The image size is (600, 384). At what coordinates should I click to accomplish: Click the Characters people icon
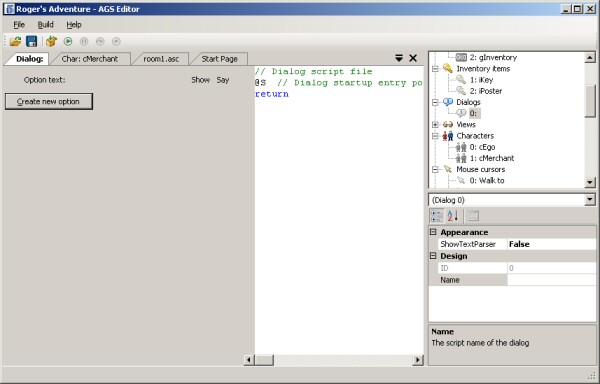(x=448, y=136)
